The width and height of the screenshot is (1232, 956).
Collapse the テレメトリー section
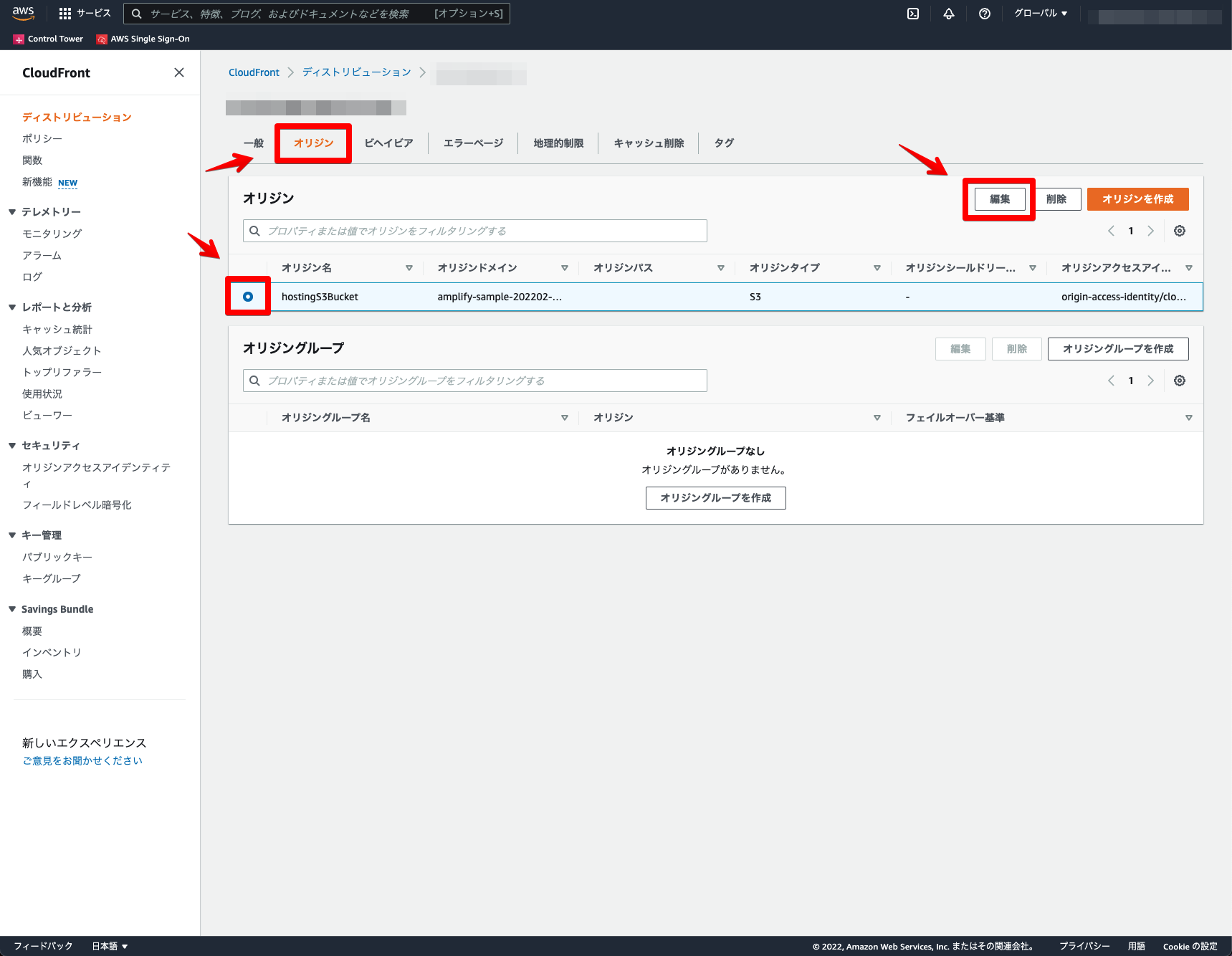pyautogui.click(x=12, y=212)
